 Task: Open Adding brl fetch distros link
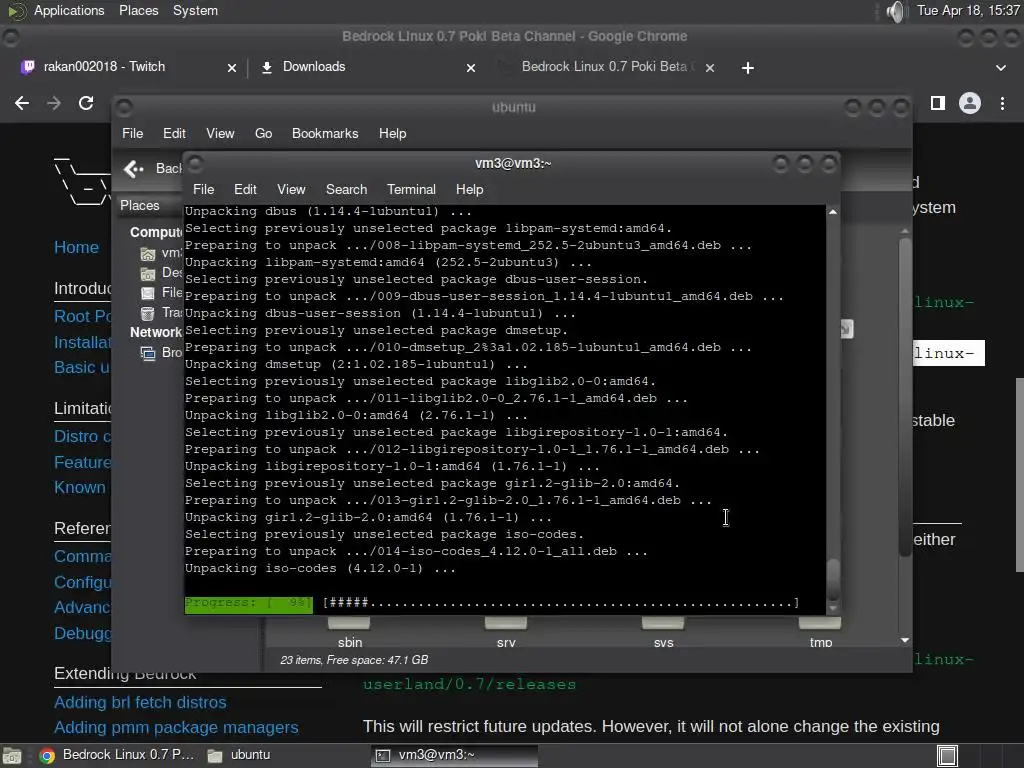[140, 702]
